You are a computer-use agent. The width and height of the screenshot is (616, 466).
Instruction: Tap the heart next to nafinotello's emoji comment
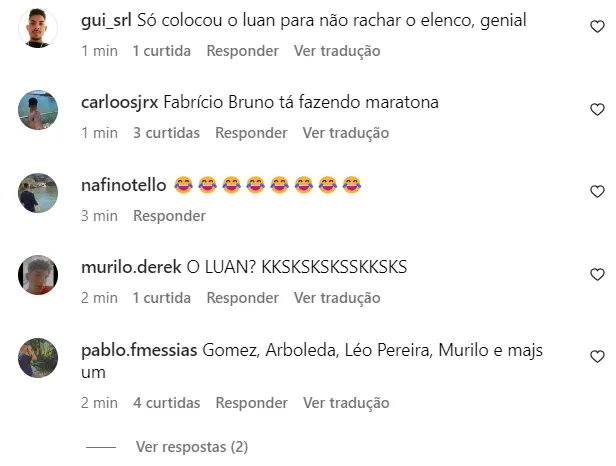coord(597,191)
